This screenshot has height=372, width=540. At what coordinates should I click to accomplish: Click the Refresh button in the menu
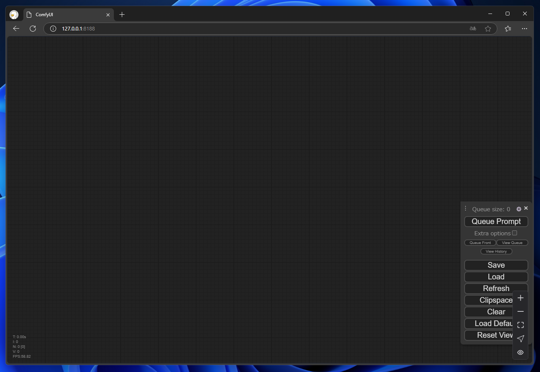[496, 288]
